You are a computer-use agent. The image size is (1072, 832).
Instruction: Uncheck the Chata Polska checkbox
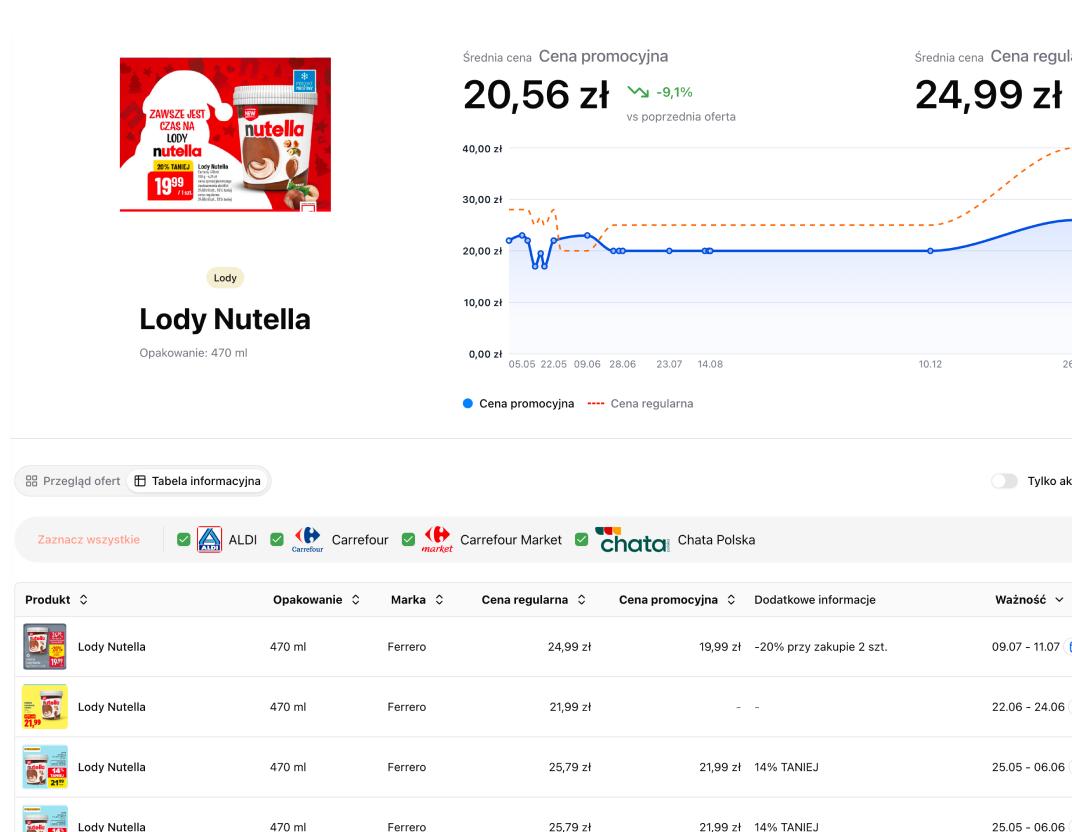582,540
